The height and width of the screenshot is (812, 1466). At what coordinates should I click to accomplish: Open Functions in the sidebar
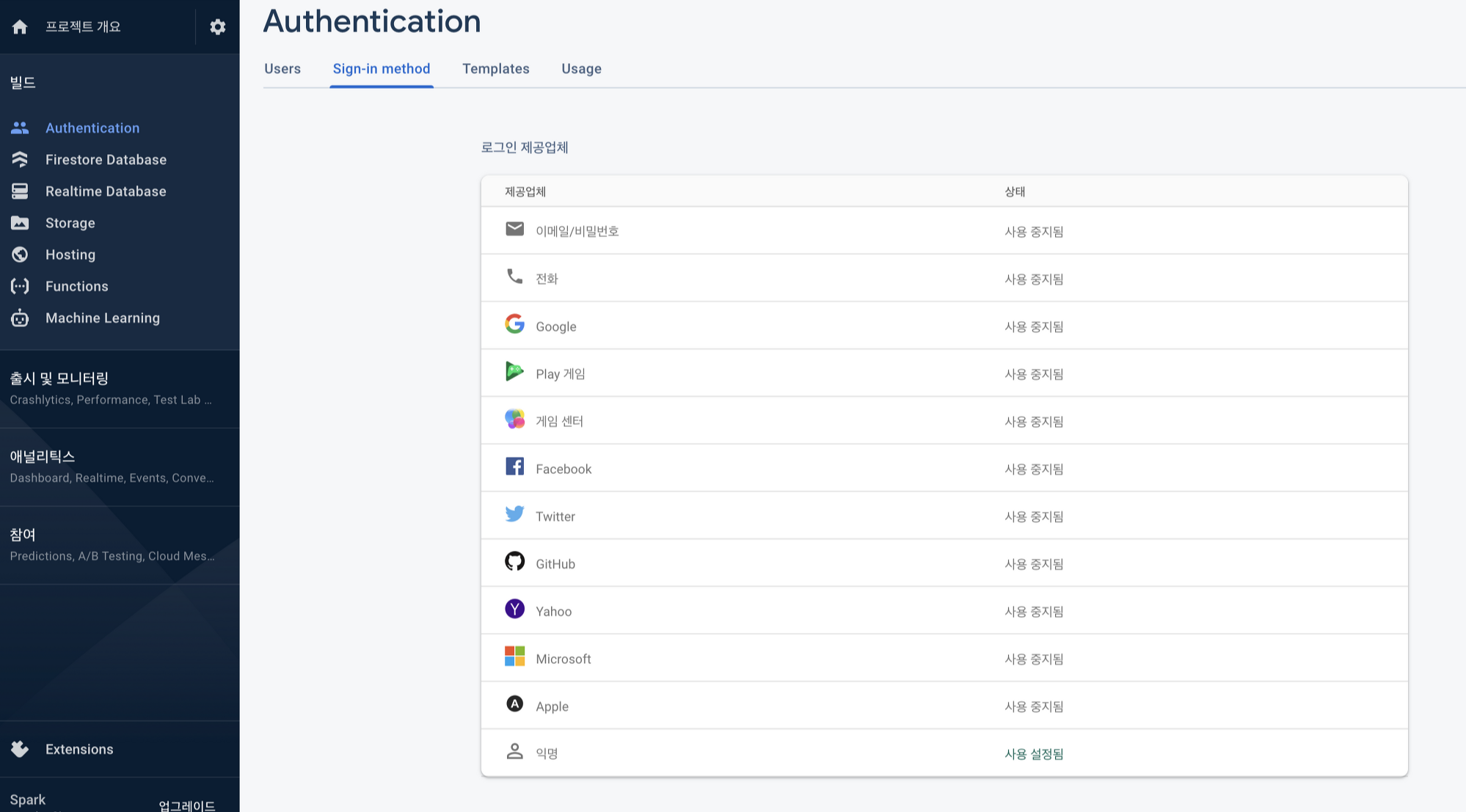click(x=77, y=286)
